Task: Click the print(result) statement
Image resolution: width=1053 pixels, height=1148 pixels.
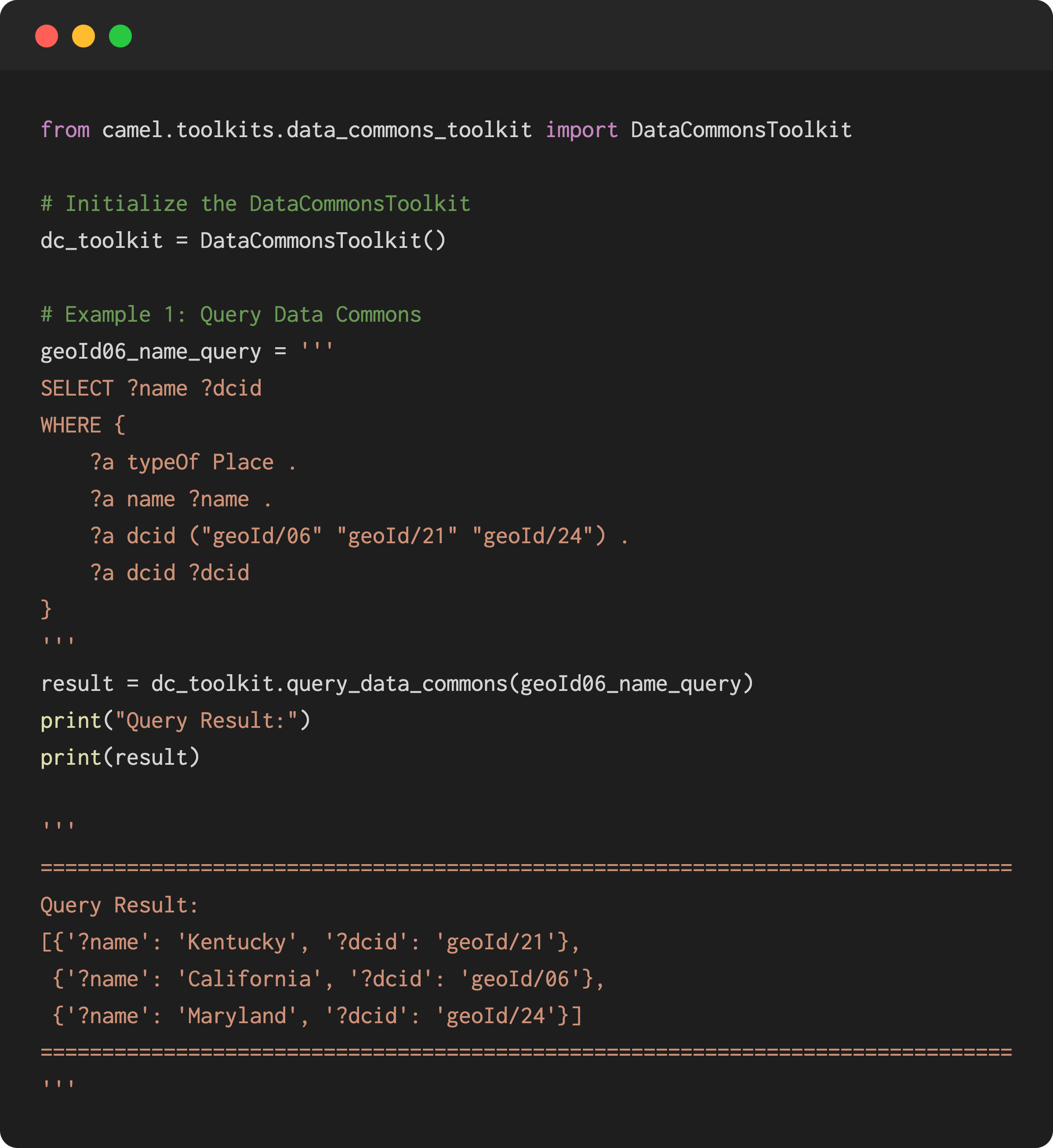Action: click(x=120, y=758)
